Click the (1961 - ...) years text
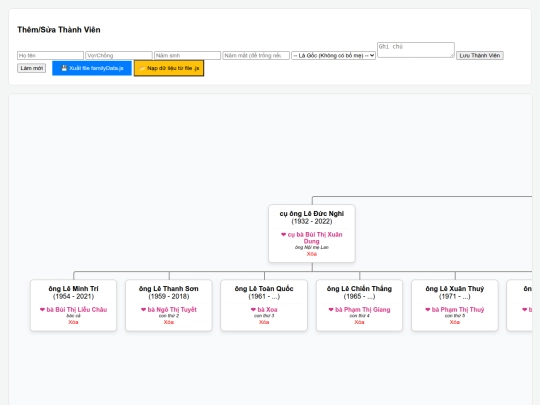 click(264, 297)
